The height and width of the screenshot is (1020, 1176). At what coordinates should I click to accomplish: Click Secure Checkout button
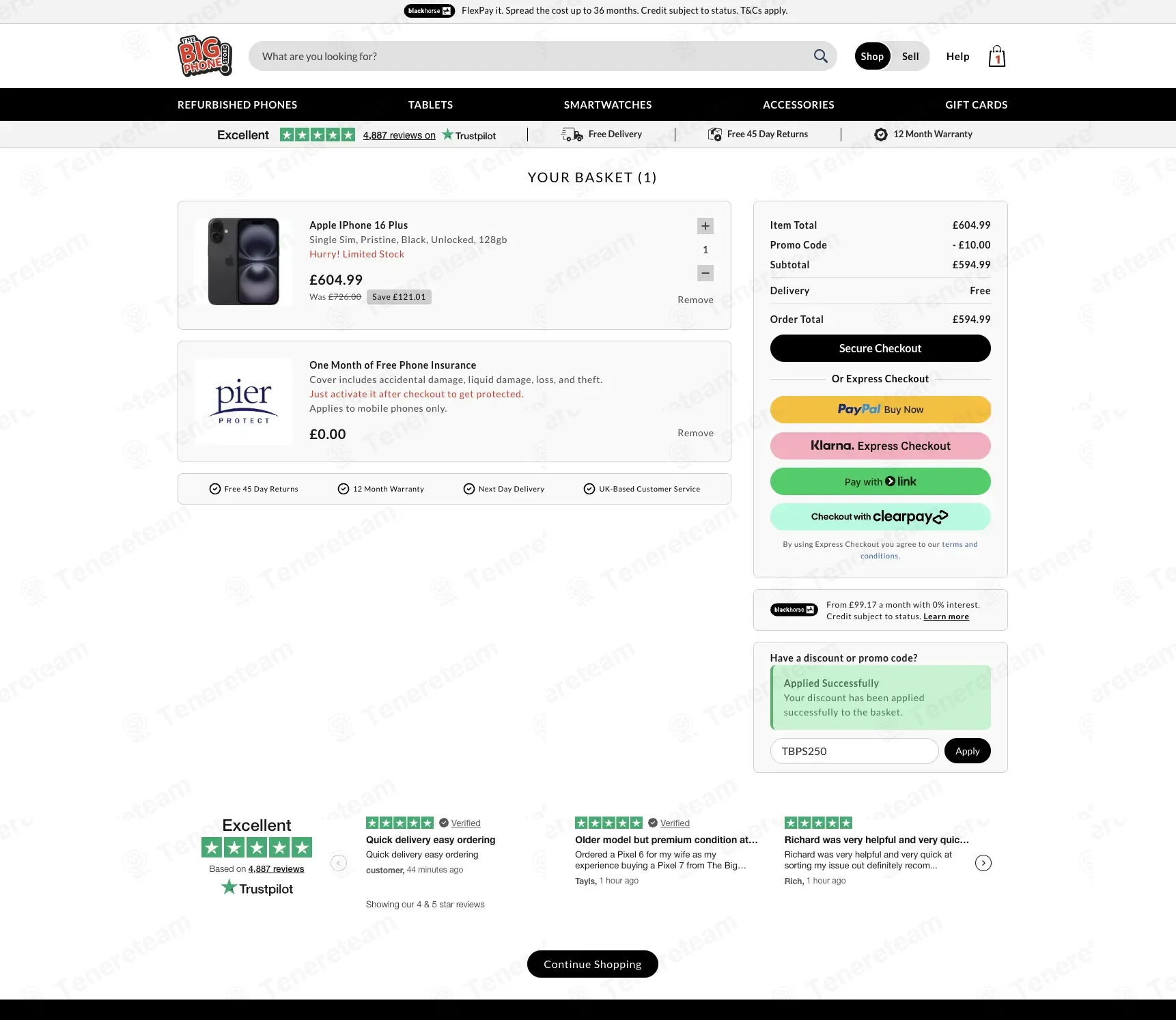pyautogui.click(x=880, y=348)
